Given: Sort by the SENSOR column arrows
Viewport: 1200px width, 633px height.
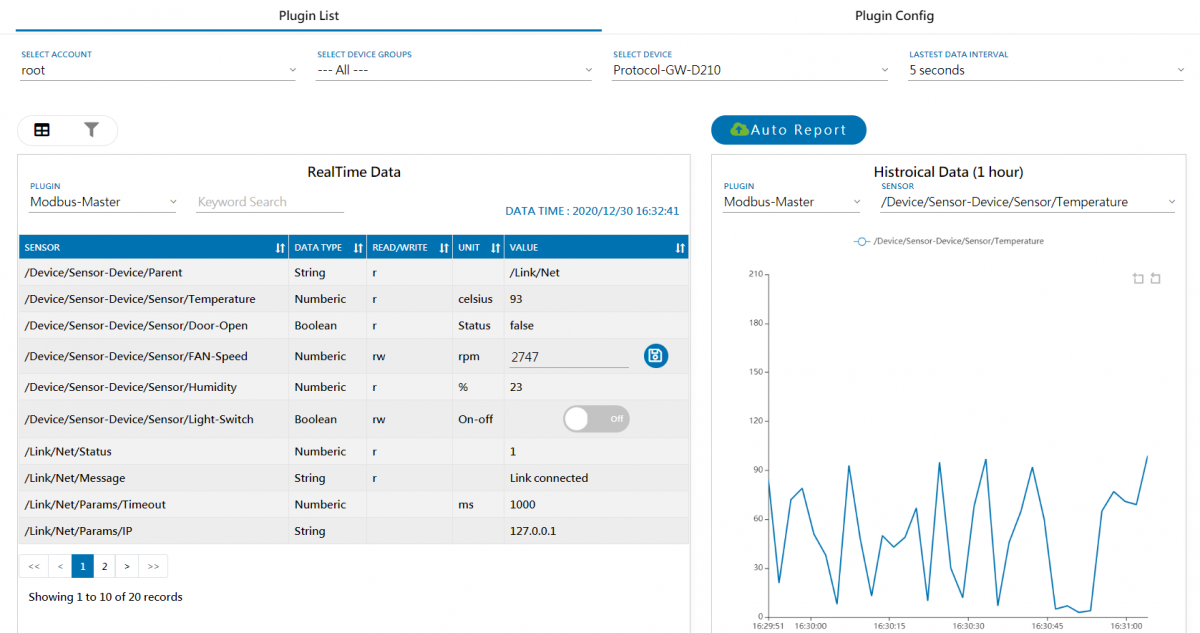Looking at the screenshot, I should pyautogui.click(x=280, y=248).
